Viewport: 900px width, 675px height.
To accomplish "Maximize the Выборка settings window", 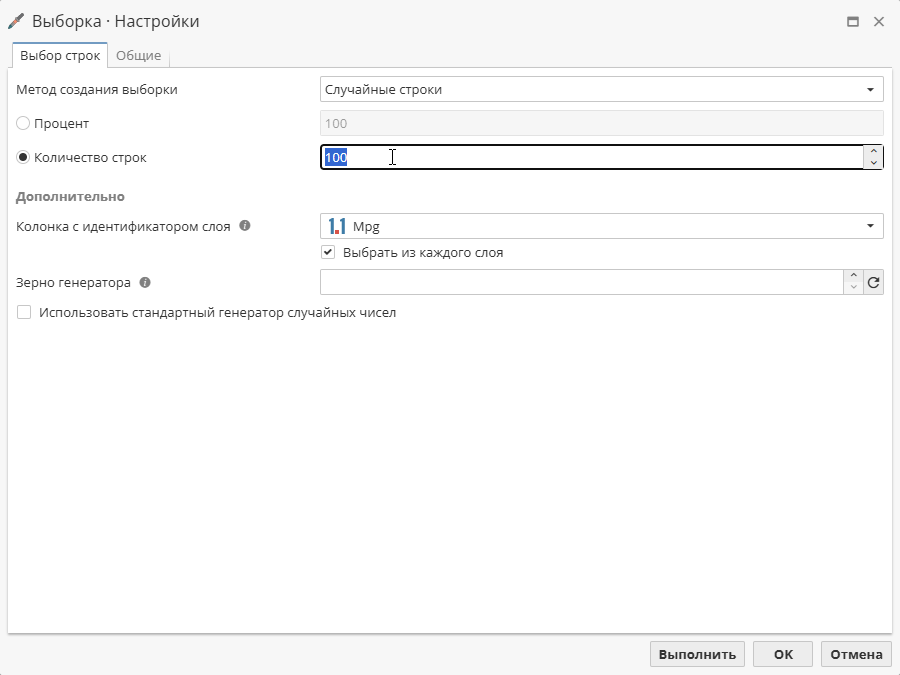I will pyautogui.click(x=853, y=22).
